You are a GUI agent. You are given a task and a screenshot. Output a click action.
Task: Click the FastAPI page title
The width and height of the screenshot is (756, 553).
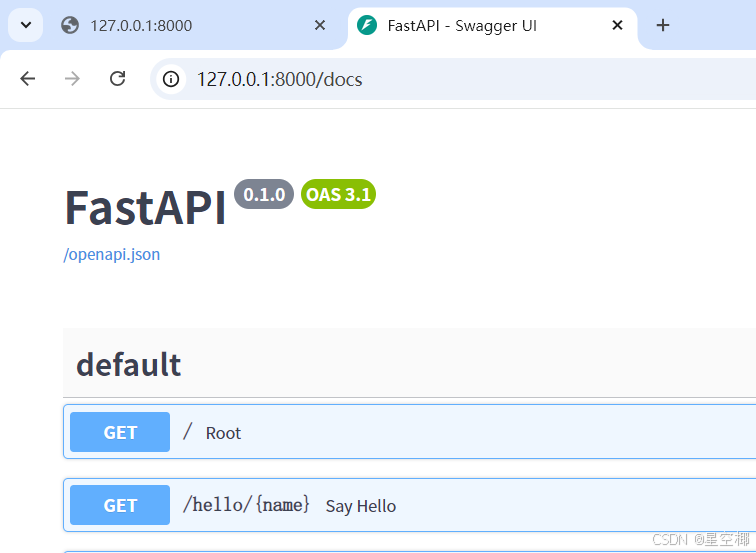point(145,208)
